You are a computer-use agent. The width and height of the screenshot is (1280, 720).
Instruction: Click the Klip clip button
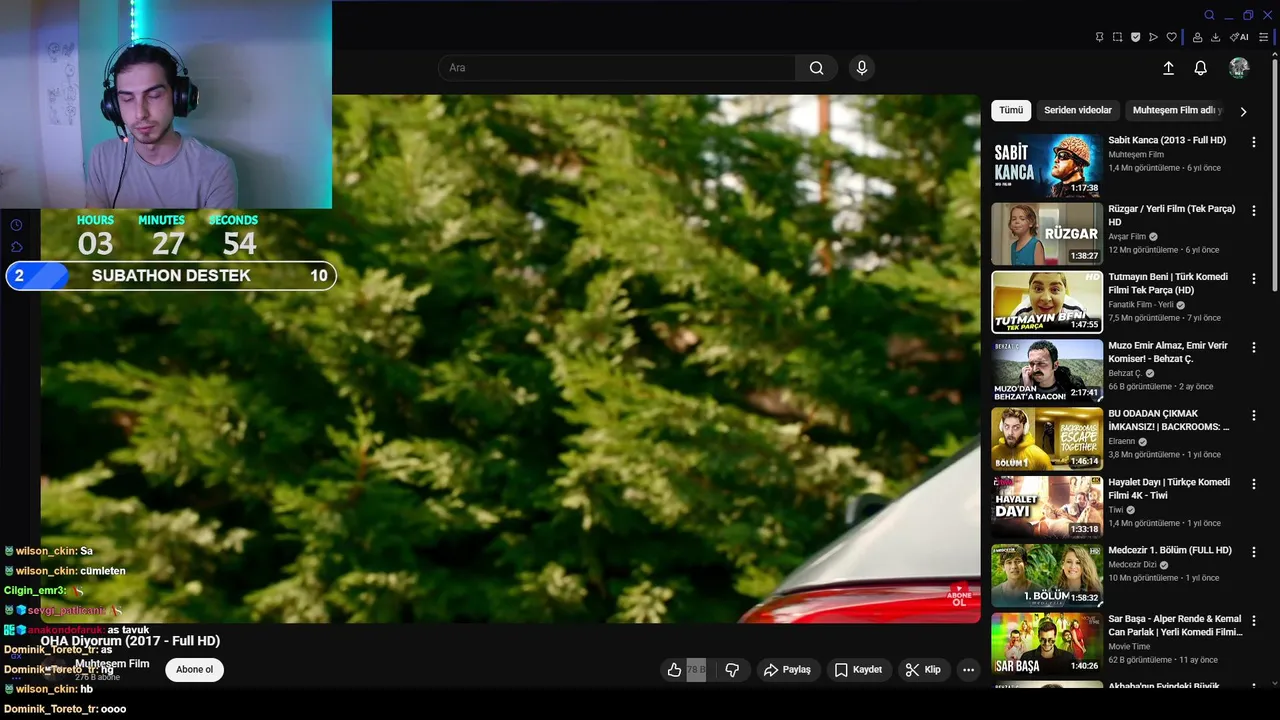(923, 670)
